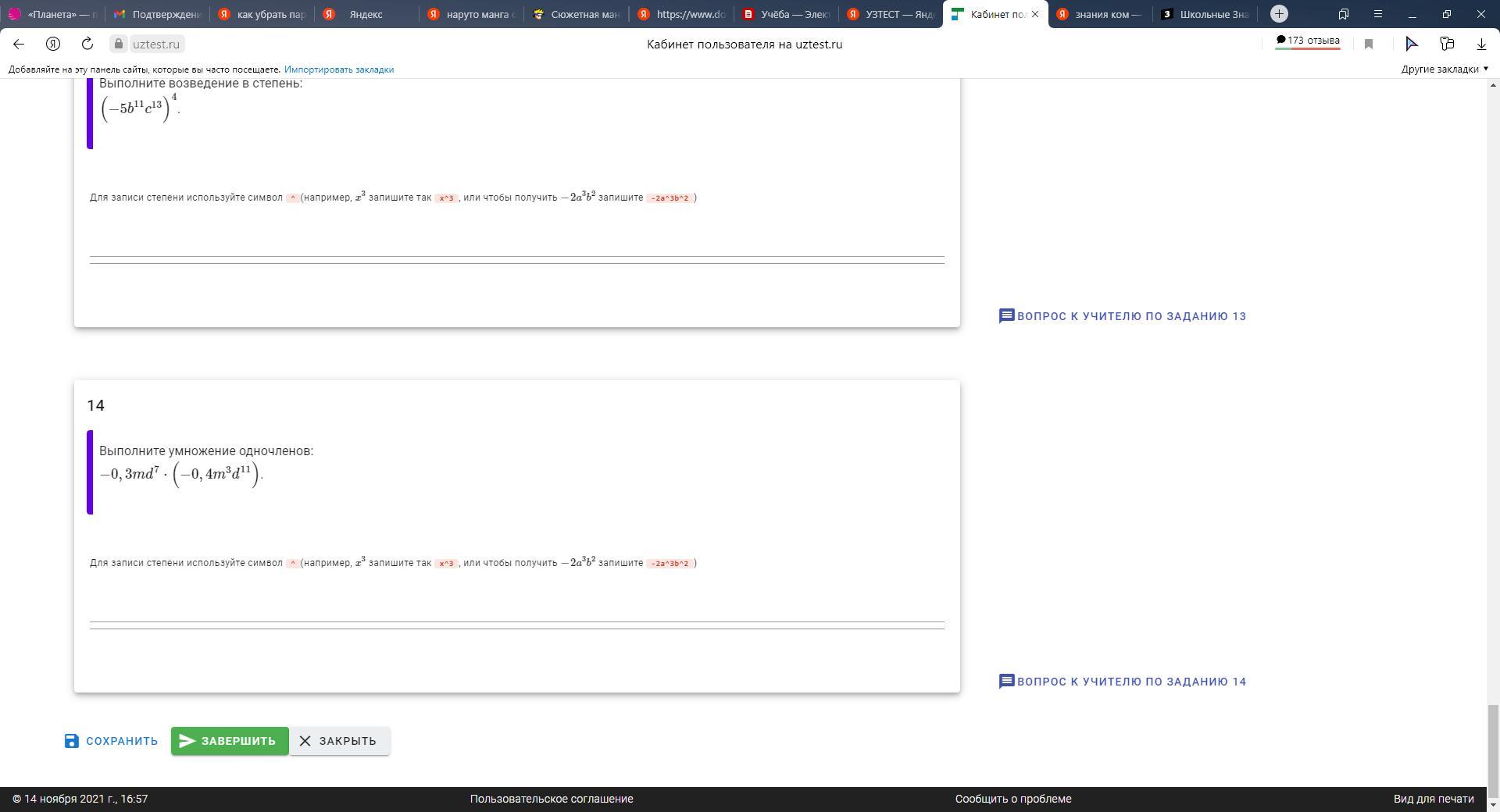The height and width of the screenshot is (812, 1500).
Task: Restore down the browser window
Action: pos(1447,14)
